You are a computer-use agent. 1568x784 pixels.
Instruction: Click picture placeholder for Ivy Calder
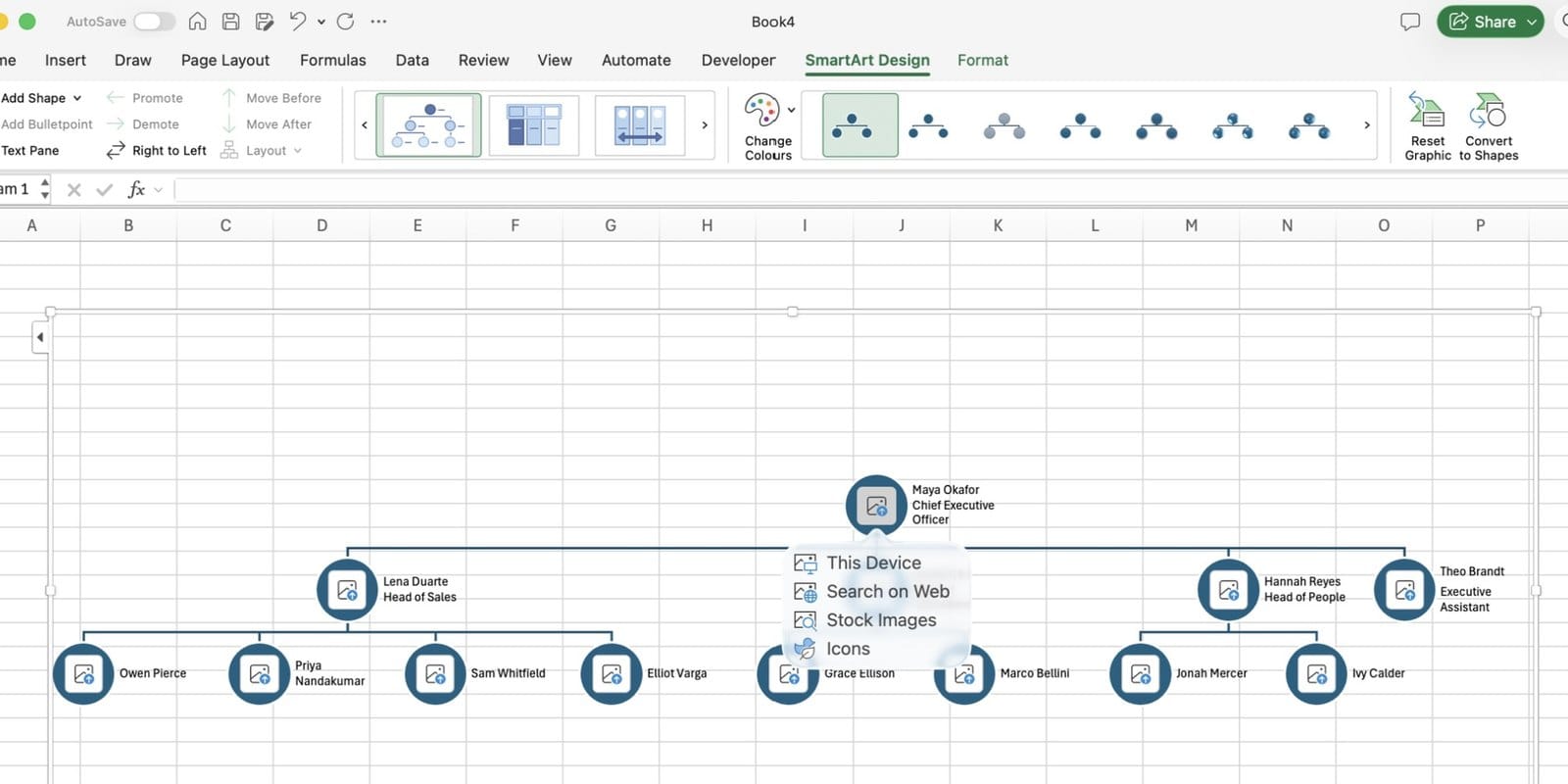[1316, 673]
